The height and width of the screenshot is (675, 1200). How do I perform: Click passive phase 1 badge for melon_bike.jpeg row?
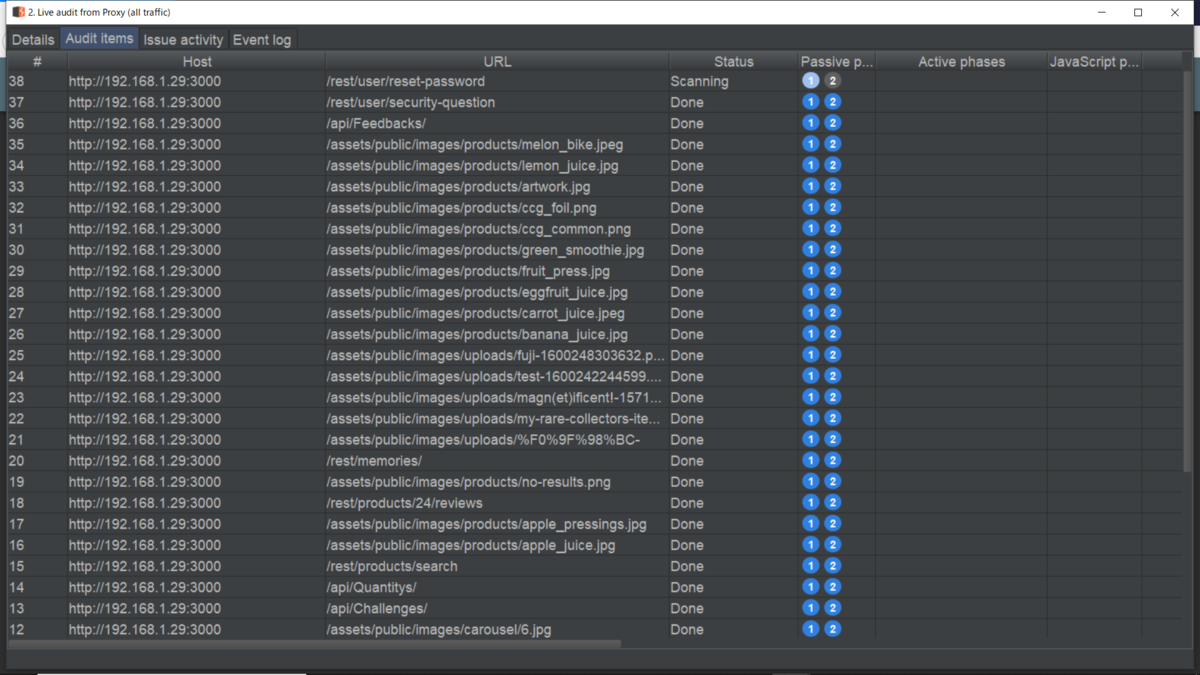[x=810, y=144]
